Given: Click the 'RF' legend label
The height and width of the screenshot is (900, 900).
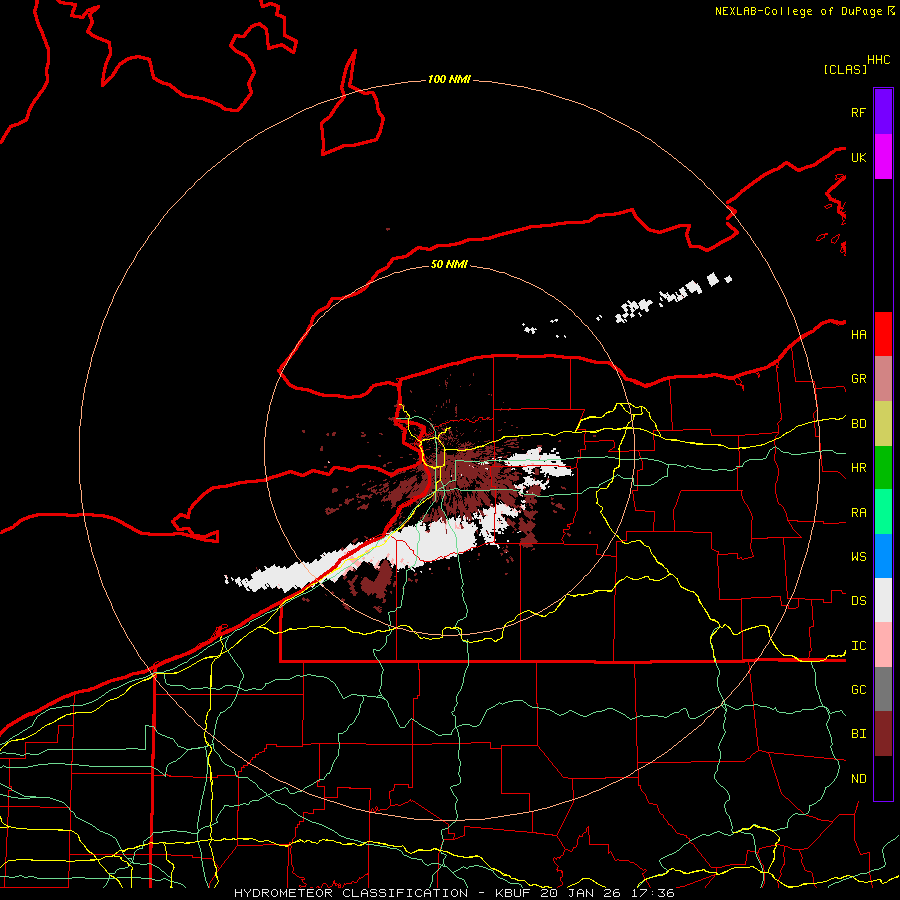Looking at the screenshot, I should tap(858, 113).
